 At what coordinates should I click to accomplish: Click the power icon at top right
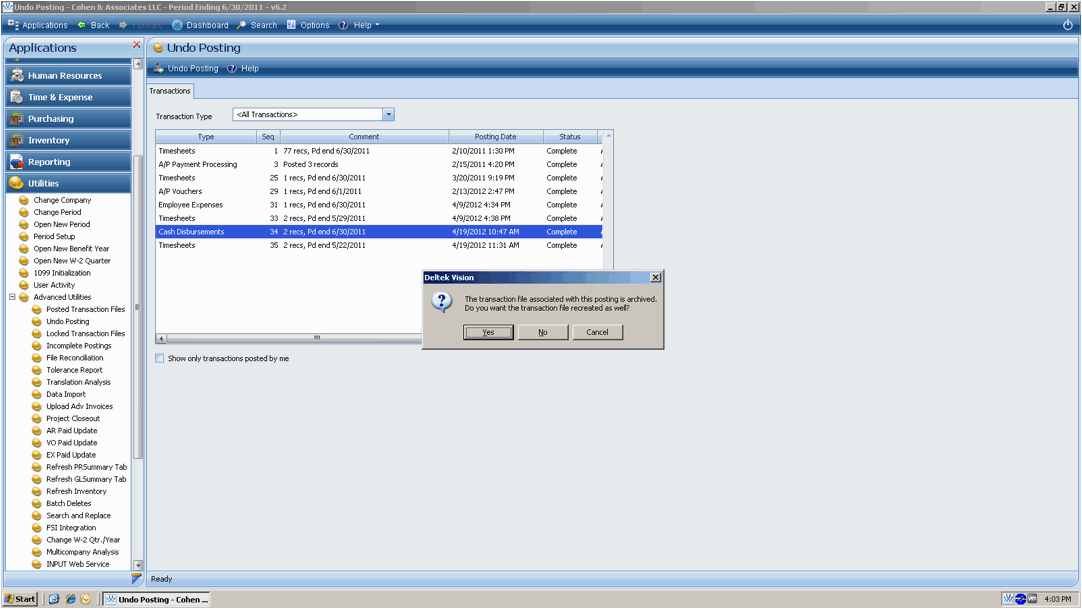[x=1067, y=25]
